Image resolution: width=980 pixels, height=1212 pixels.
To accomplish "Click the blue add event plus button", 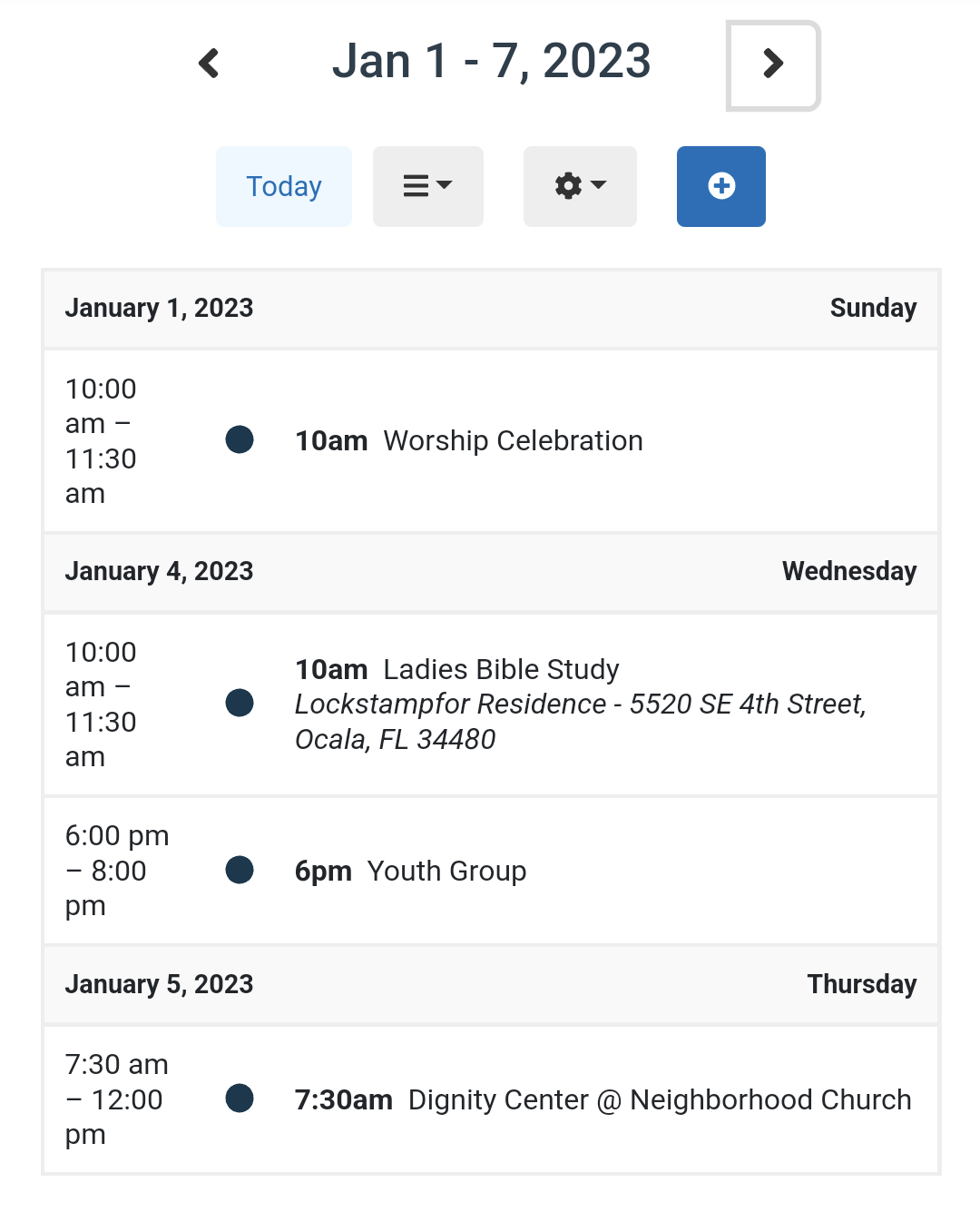I will 720,186.
